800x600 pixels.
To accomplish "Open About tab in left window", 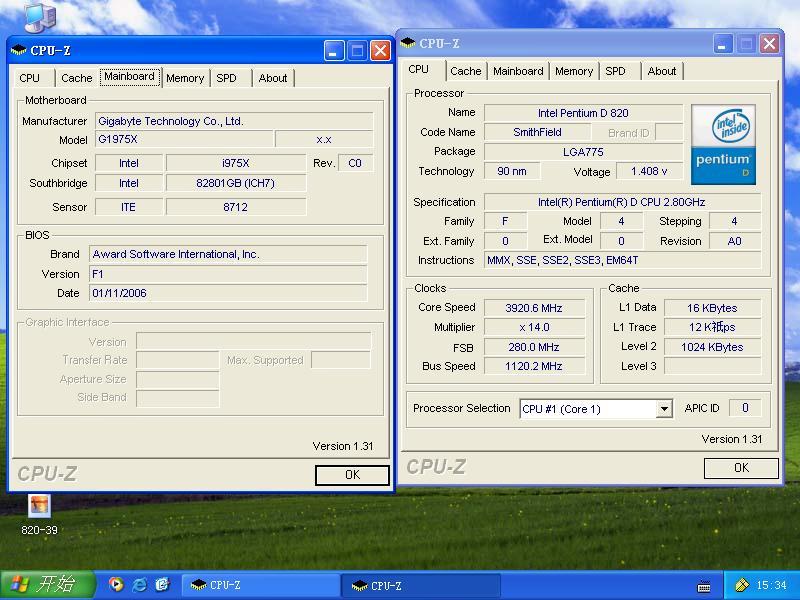I will pos(273,78).
